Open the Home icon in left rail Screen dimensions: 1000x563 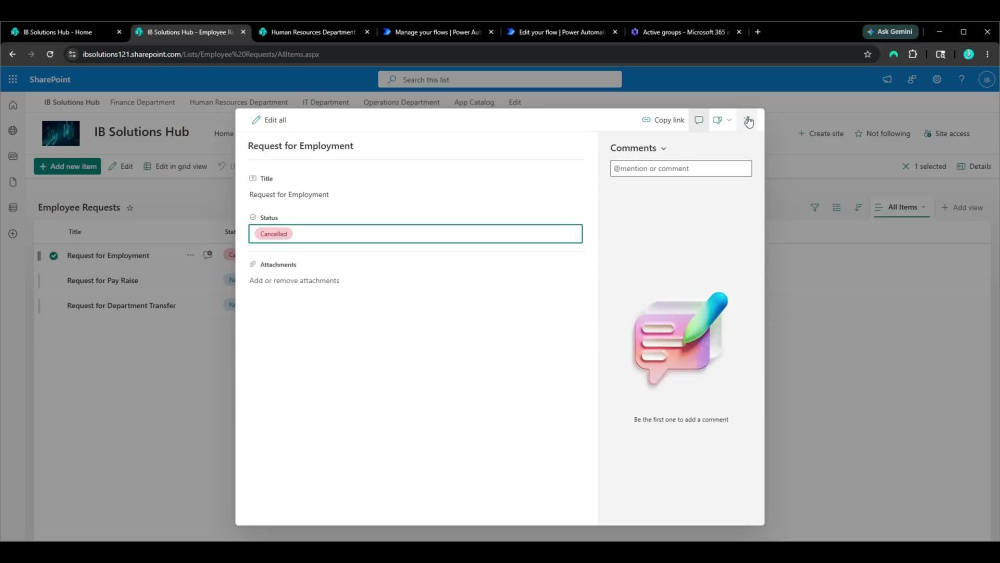coord(13,105)
